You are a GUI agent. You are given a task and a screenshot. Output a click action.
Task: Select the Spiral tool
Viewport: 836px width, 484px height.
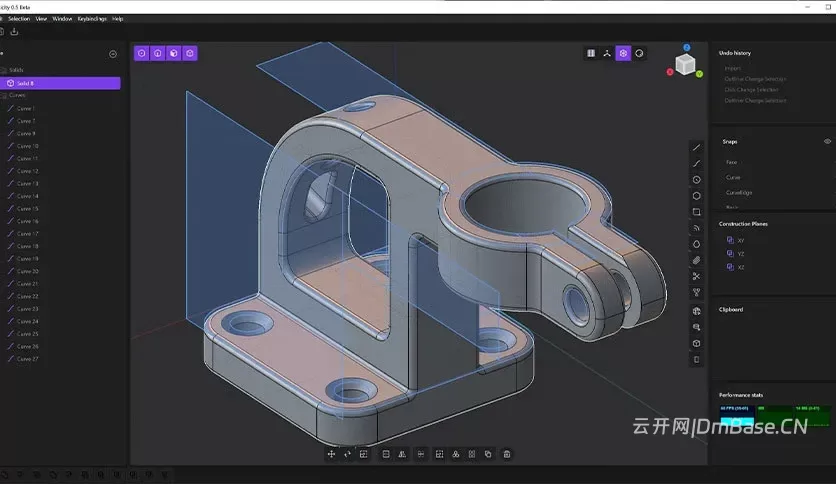pos(696,228)
